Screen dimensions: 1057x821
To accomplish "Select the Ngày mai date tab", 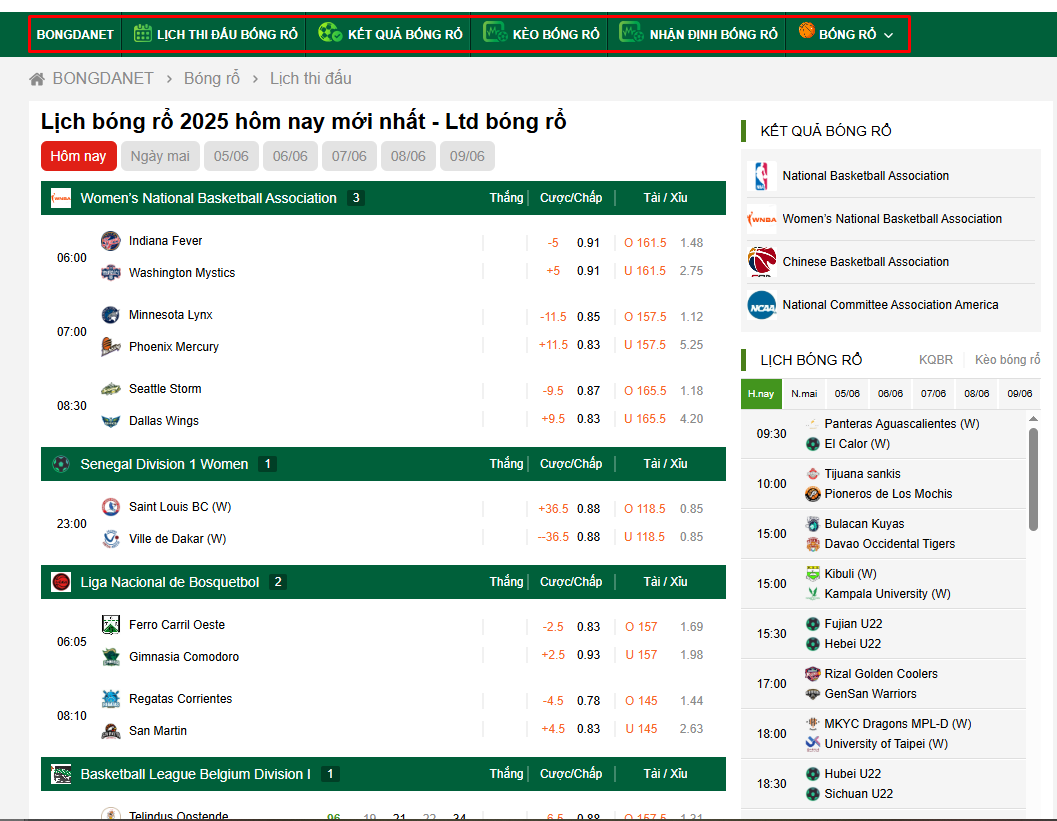I will [160, 156].
